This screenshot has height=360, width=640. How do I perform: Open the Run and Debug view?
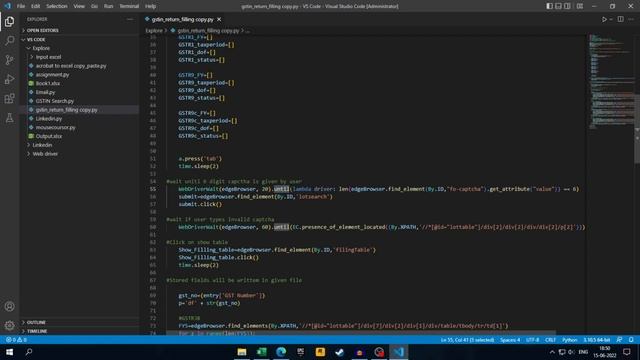(9, 79)
